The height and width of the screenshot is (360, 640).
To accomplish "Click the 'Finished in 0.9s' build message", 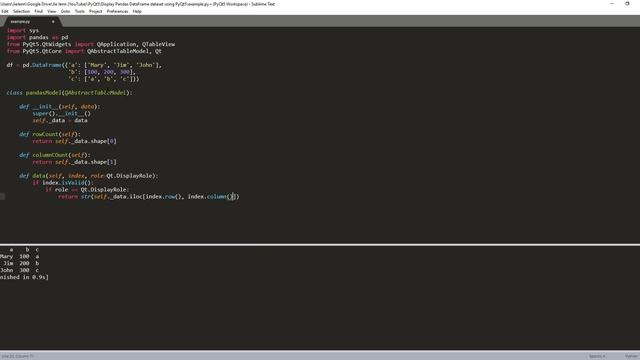I will (24, 278).
